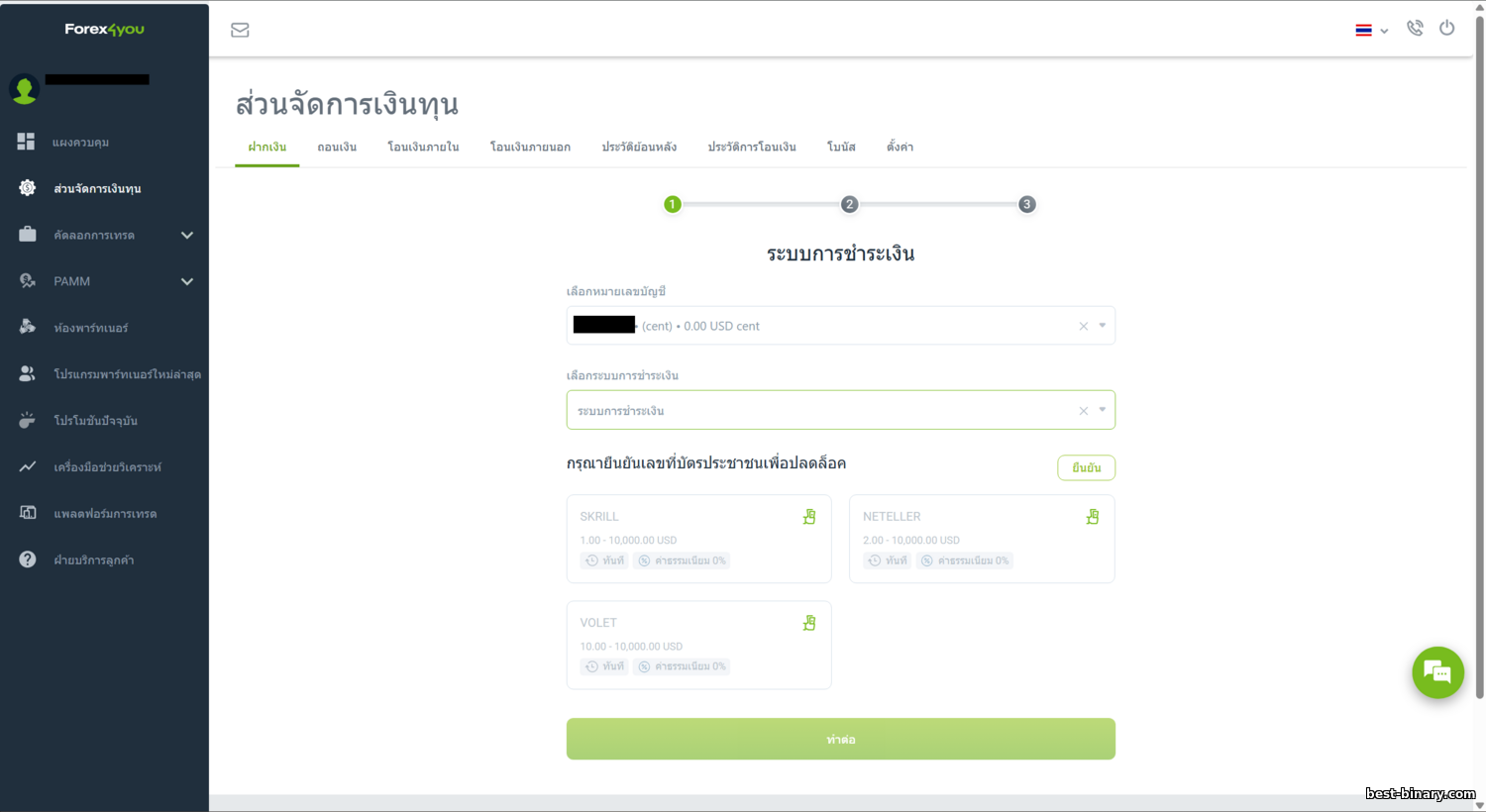The width and height of the screenshot is (1486, 812).
Task: Open the โบนัส tab
Action: [841, 147]
